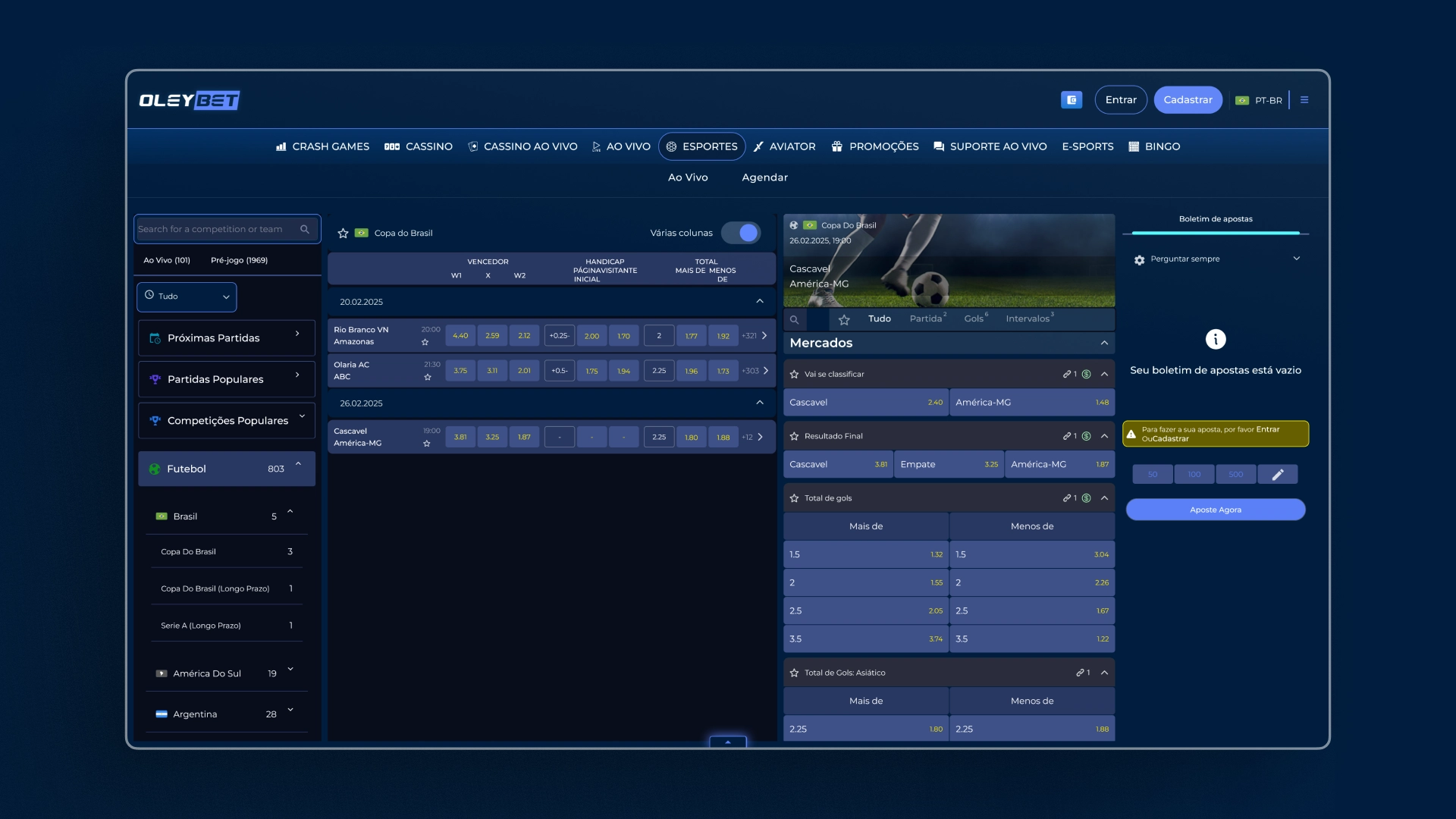Open the hamburger menu icon
Image resolution: width=1456 pixels, height=819 pixels.
coord(1304,99)
